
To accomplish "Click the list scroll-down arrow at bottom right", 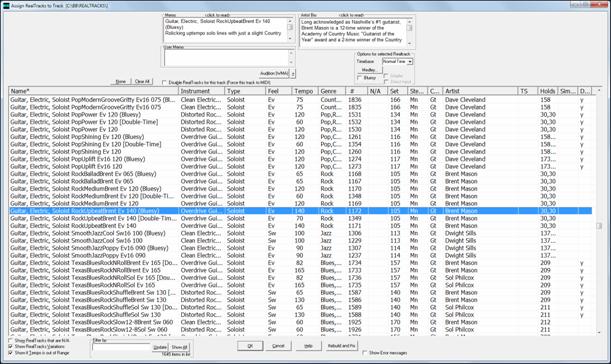I will tap(599, 332).
